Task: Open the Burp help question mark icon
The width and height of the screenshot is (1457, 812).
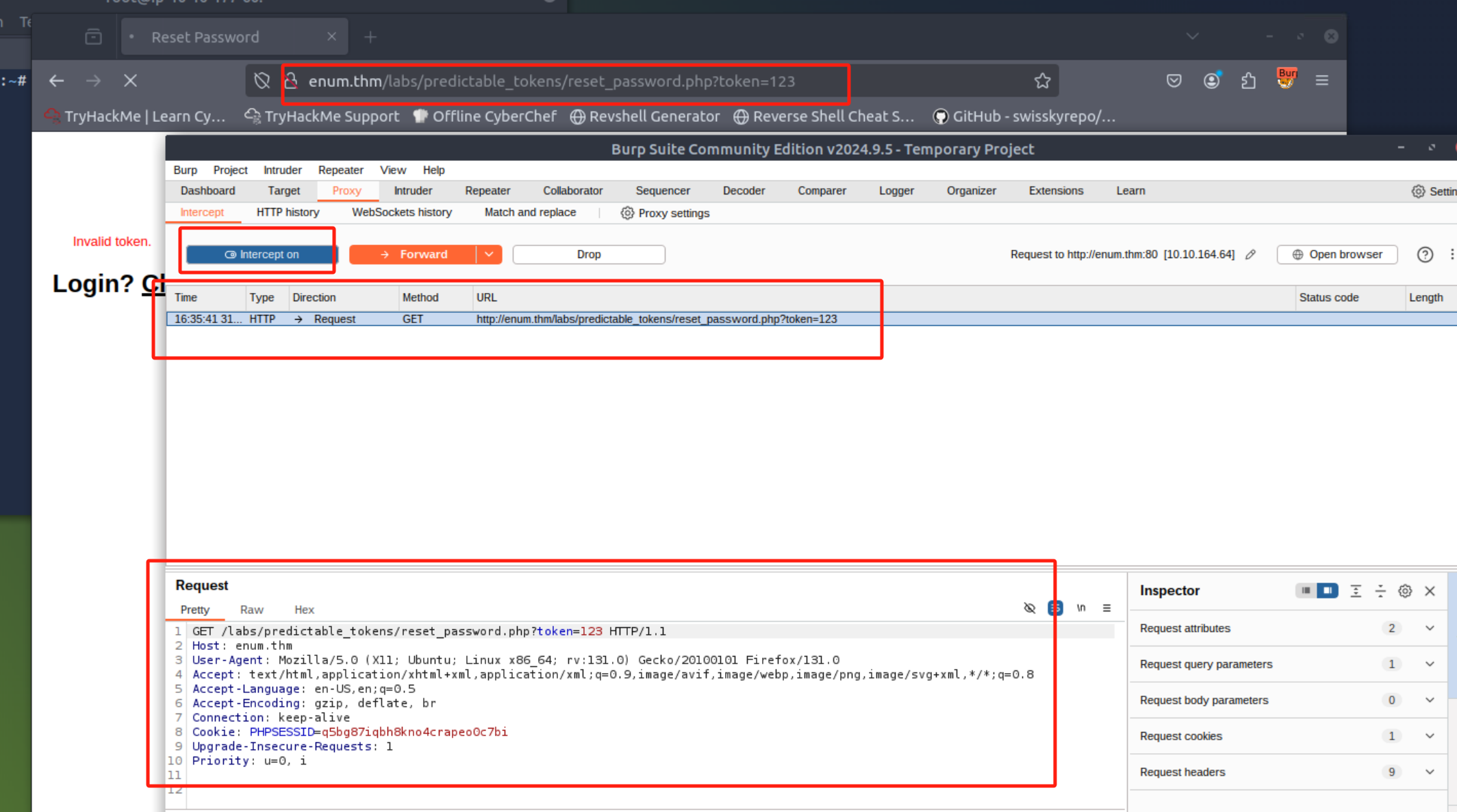Action: (1425, 255)
